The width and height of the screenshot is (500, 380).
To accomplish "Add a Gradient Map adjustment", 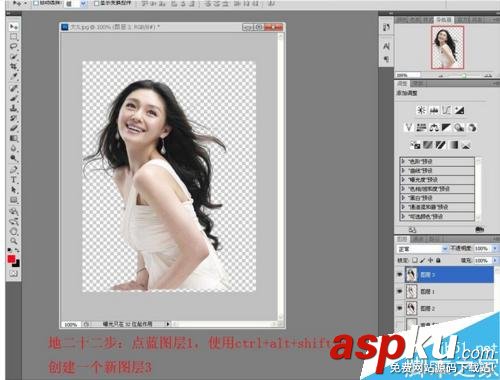I will [x=453, y=145].
